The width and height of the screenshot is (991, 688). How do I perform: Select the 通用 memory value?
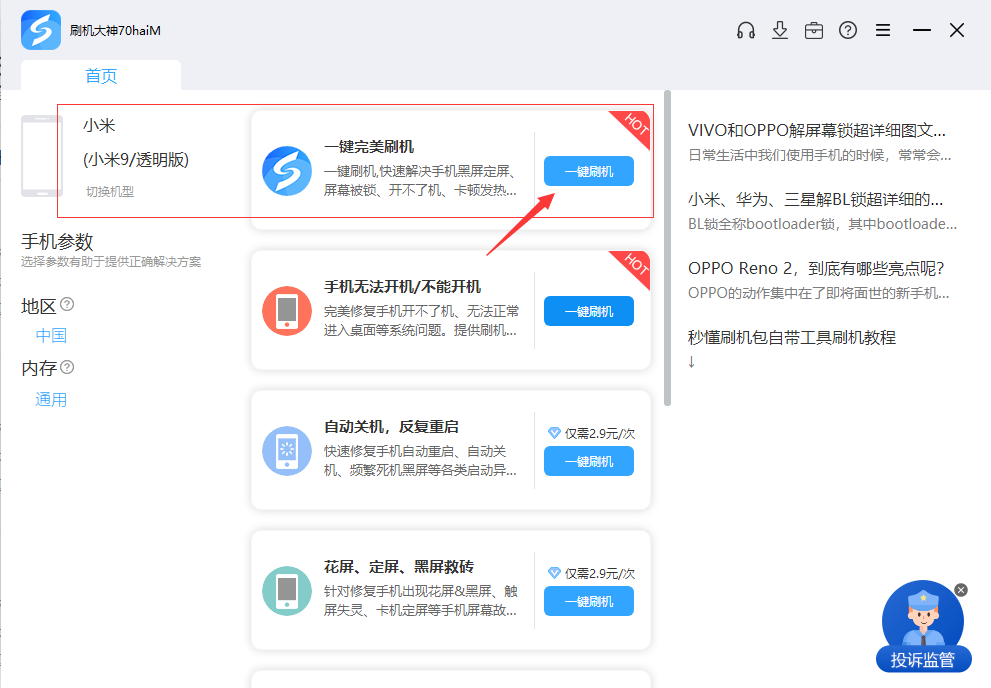pyautogui.click(x=51, y=400)
